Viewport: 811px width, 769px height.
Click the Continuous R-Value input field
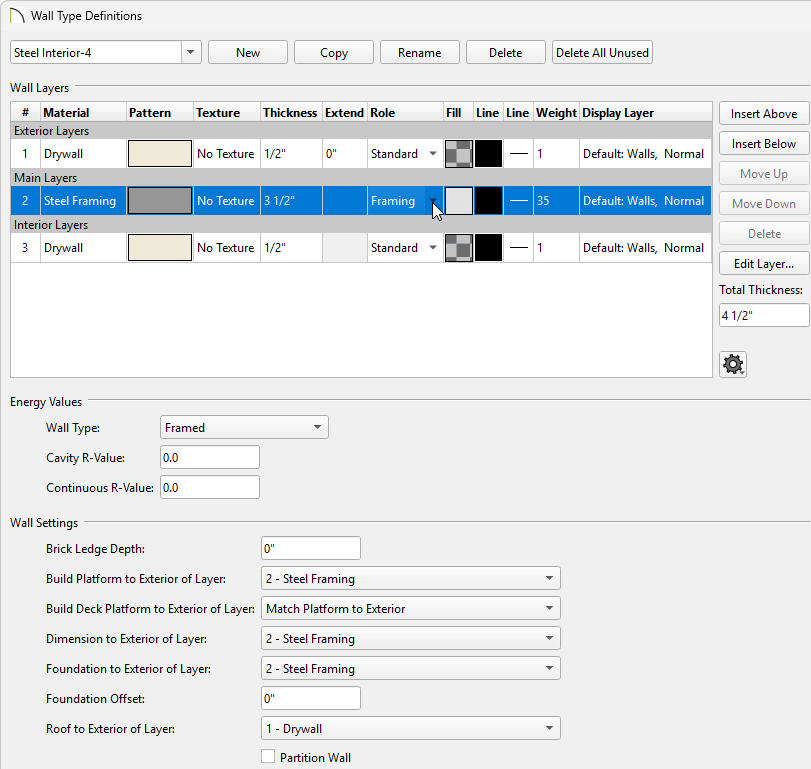click(209, 487)
